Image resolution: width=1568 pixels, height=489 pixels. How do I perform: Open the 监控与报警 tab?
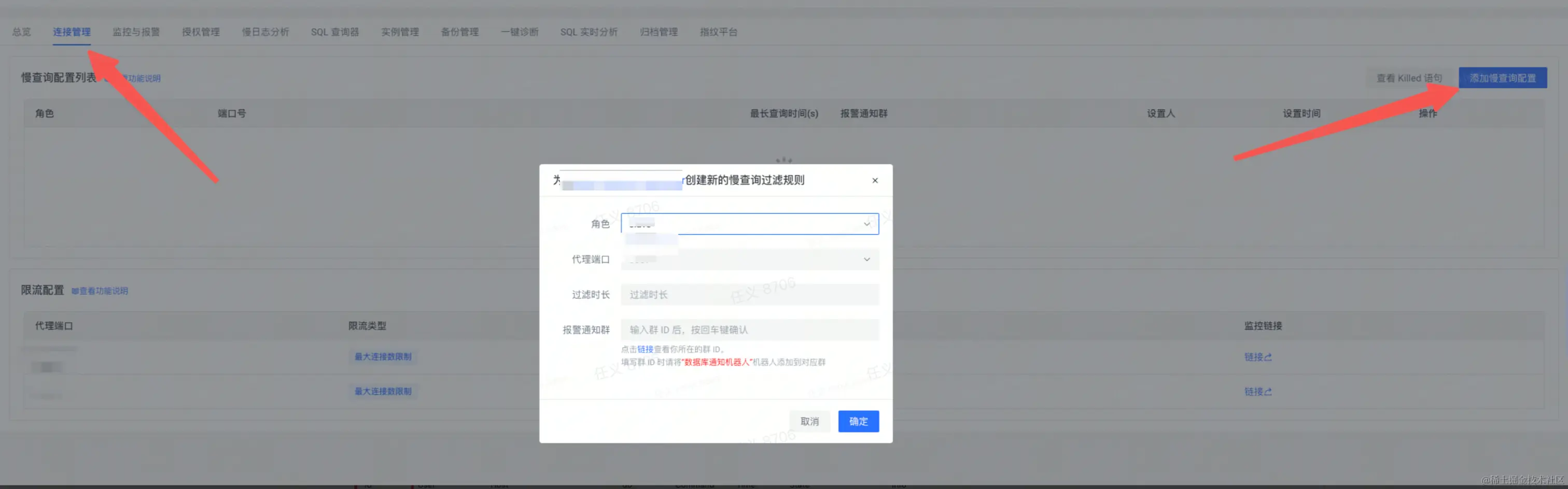135,32
